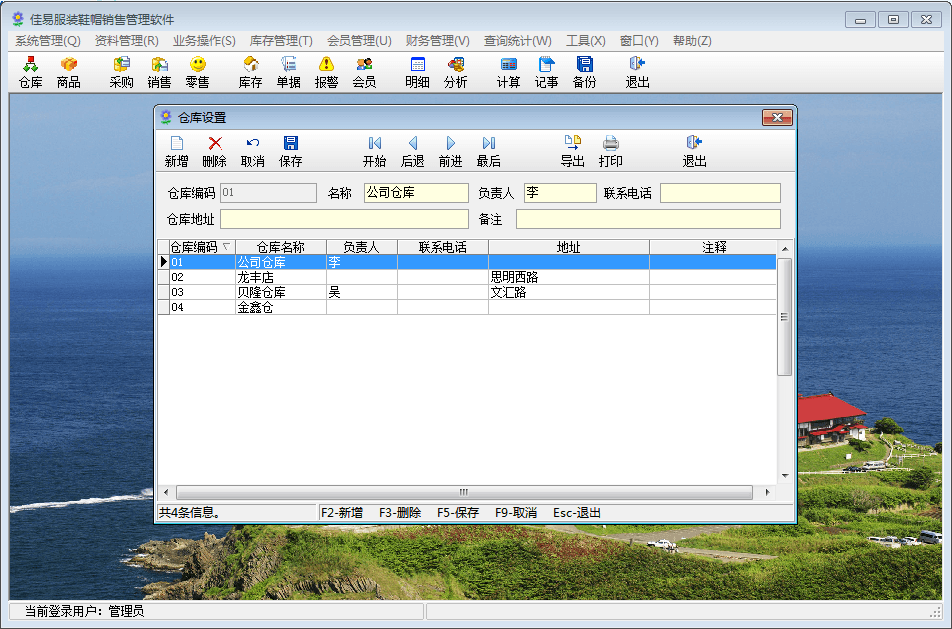Viewport: 952px width, 629px height.
Task: Save the record using 保存 icon
Action: tap(290, 151)
